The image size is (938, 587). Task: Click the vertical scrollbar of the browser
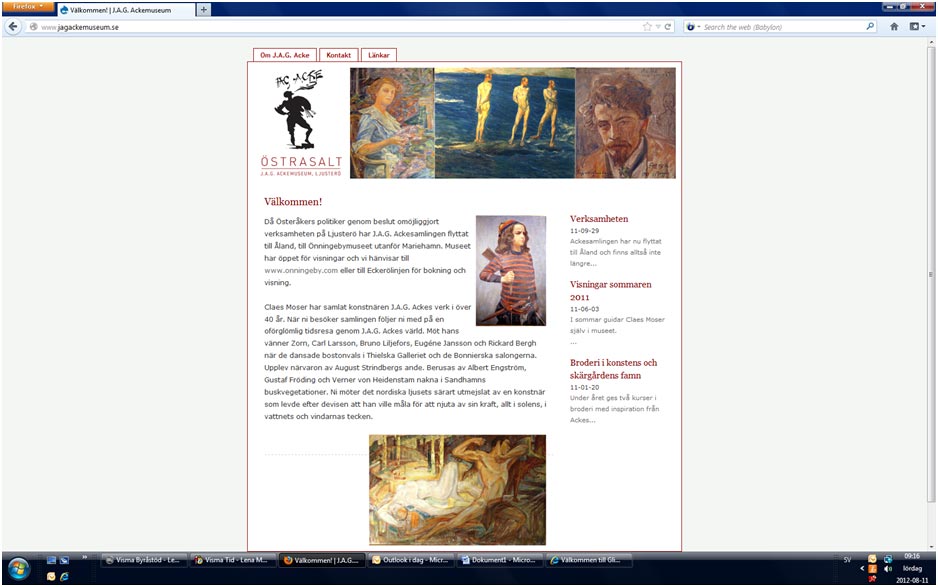tap(930, 275)
